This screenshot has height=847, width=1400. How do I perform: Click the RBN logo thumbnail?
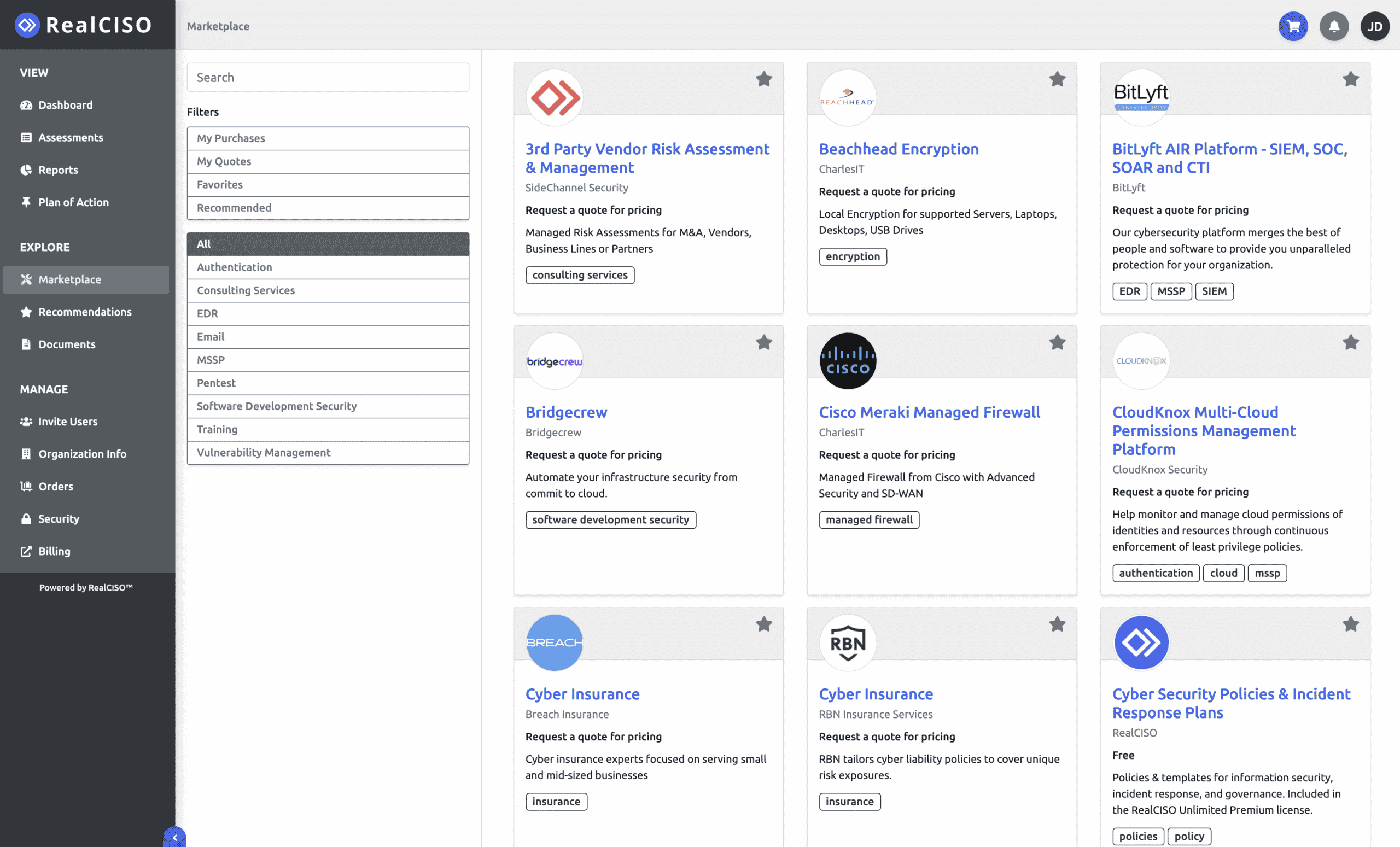pyautogui.click(x=848, y=642)
